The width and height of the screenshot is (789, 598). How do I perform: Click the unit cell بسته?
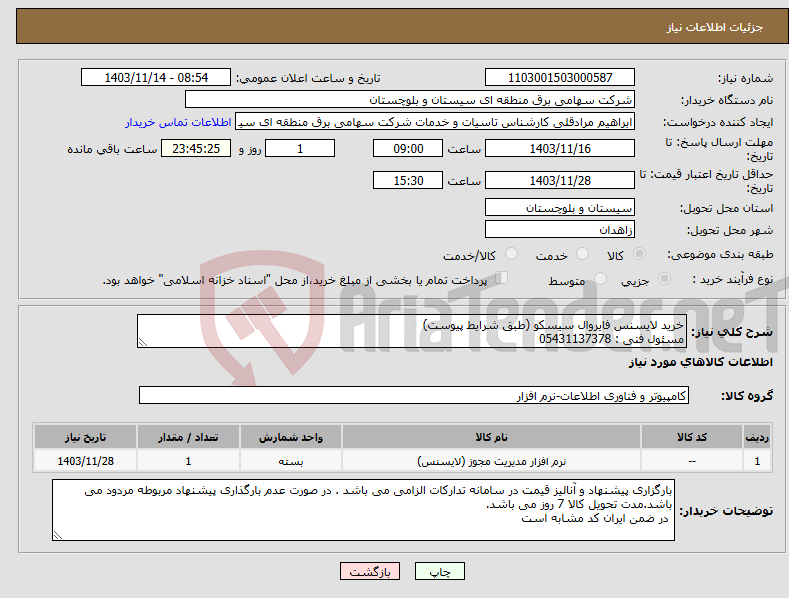pos(291,461)
